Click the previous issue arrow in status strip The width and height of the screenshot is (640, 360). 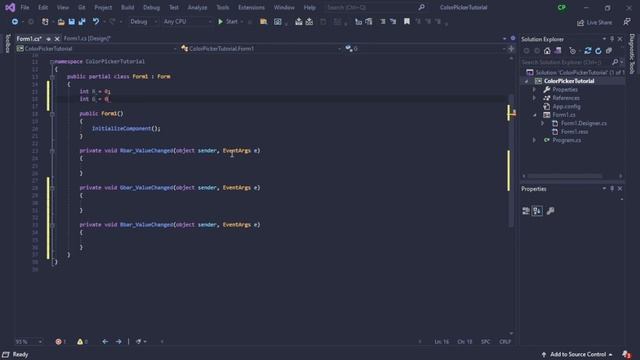point(105,342)
